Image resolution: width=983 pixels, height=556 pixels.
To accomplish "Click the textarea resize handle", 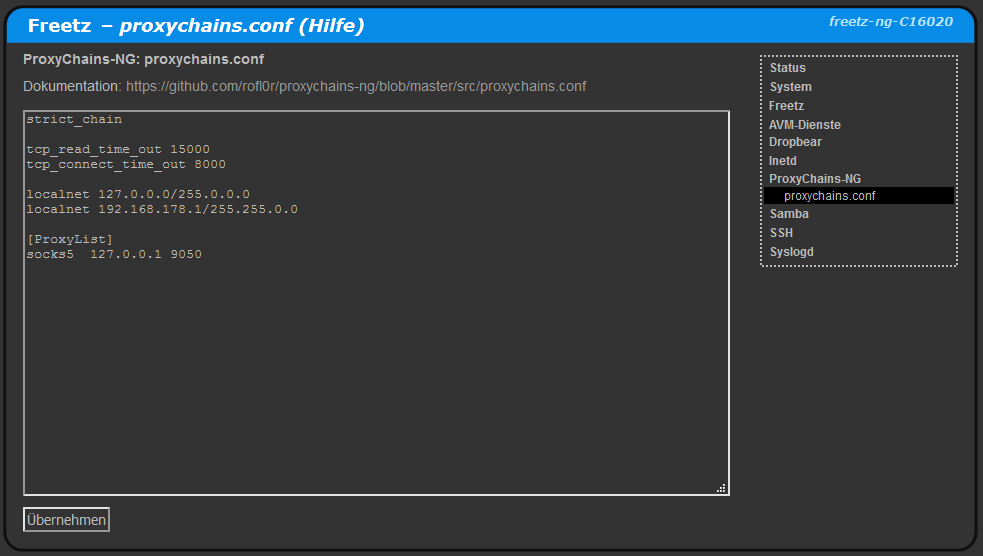I will point(721,488).
